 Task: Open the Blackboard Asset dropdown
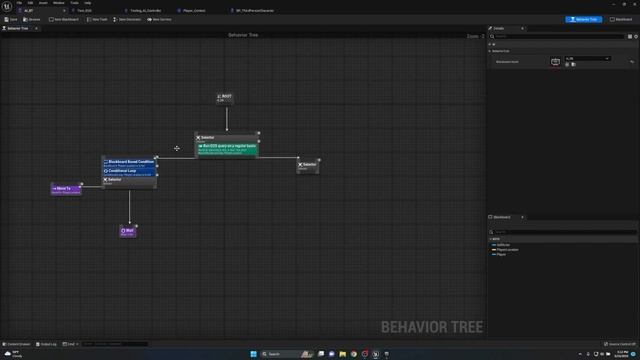587,59
